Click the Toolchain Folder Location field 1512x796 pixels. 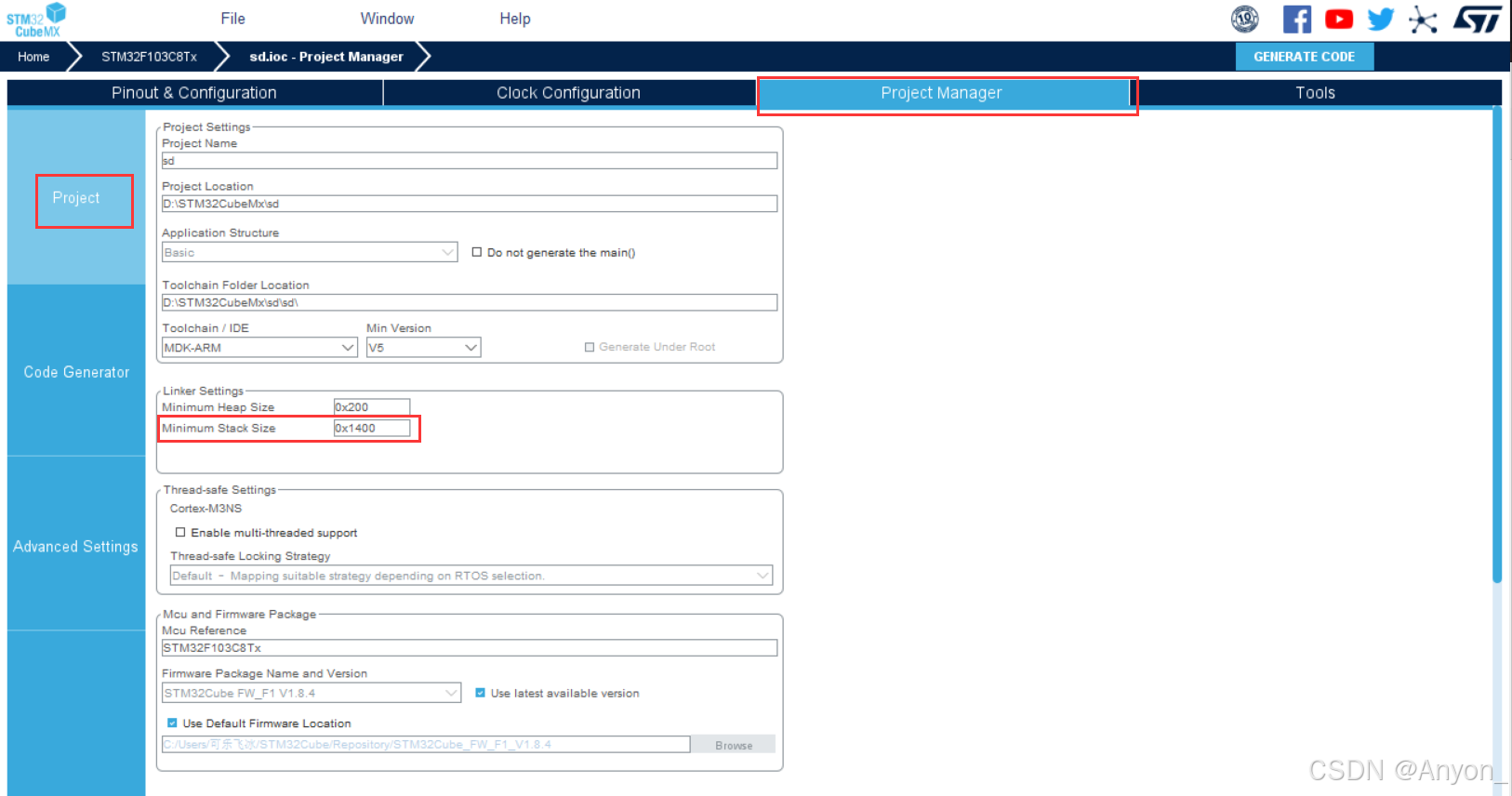[470, 302]
